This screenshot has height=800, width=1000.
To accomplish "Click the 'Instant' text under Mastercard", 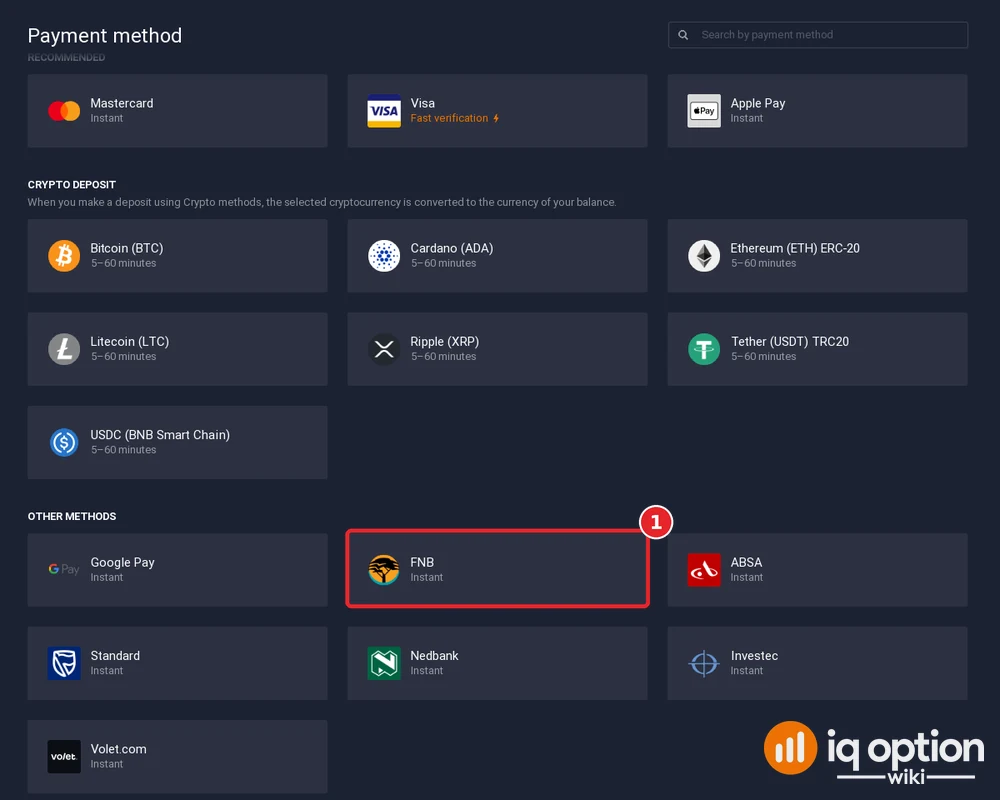I will click(107, 118).
